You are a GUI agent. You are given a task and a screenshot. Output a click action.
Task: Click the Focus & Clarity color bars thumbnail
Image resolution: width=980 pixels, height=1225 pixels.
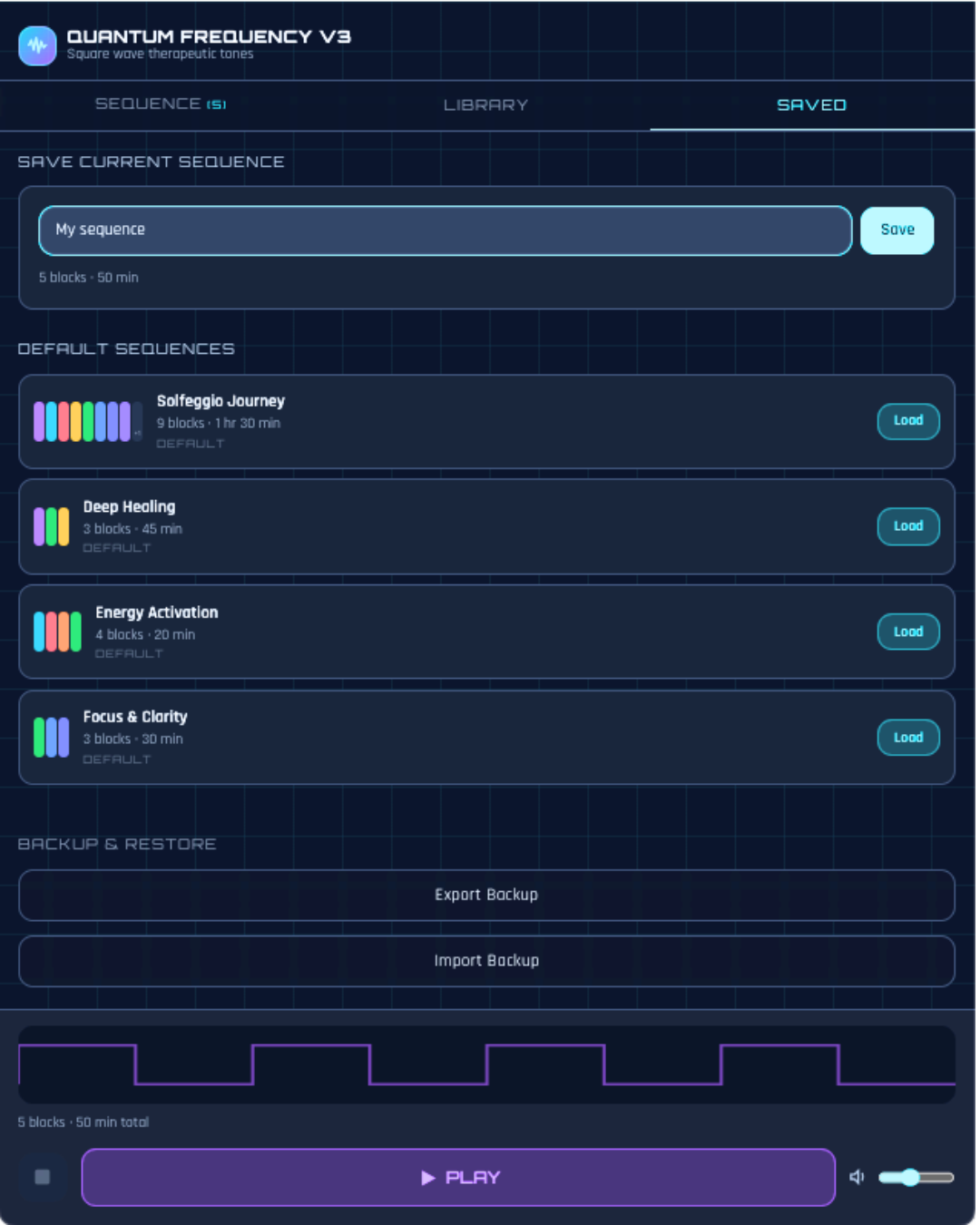(x=52, y=738)
